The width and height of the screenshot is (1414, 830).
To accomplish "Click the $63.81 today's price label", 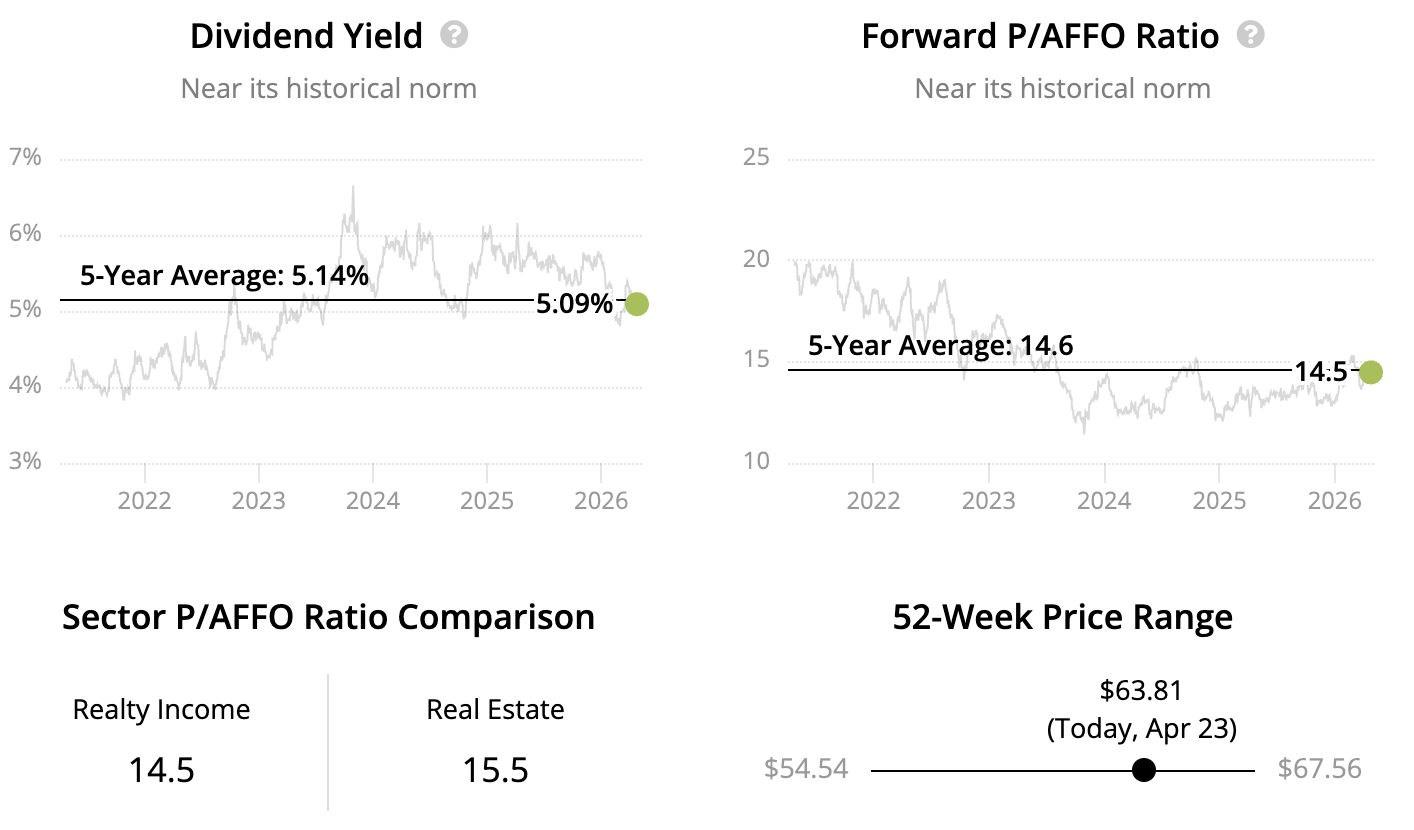I will tap(1141, 690).
